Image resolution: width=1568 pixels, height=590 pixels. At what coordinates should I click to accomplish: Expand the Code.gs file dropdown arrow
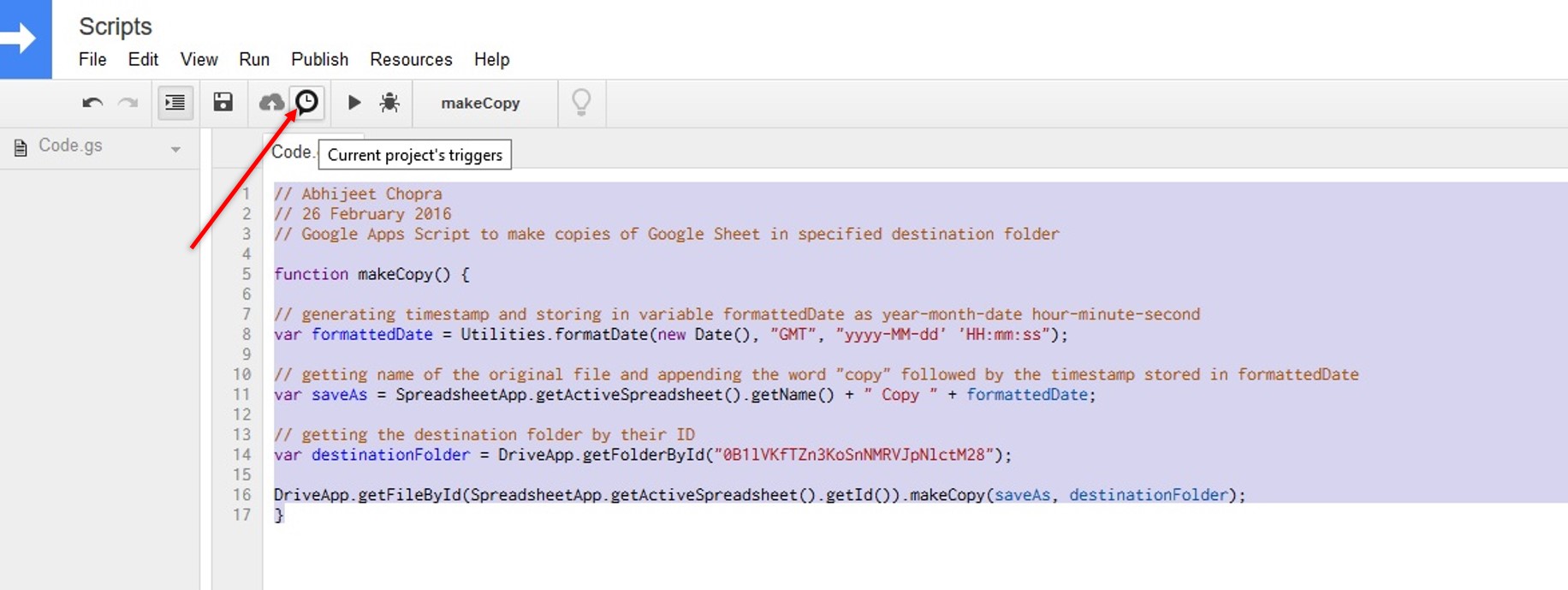[x=175, y=149]
